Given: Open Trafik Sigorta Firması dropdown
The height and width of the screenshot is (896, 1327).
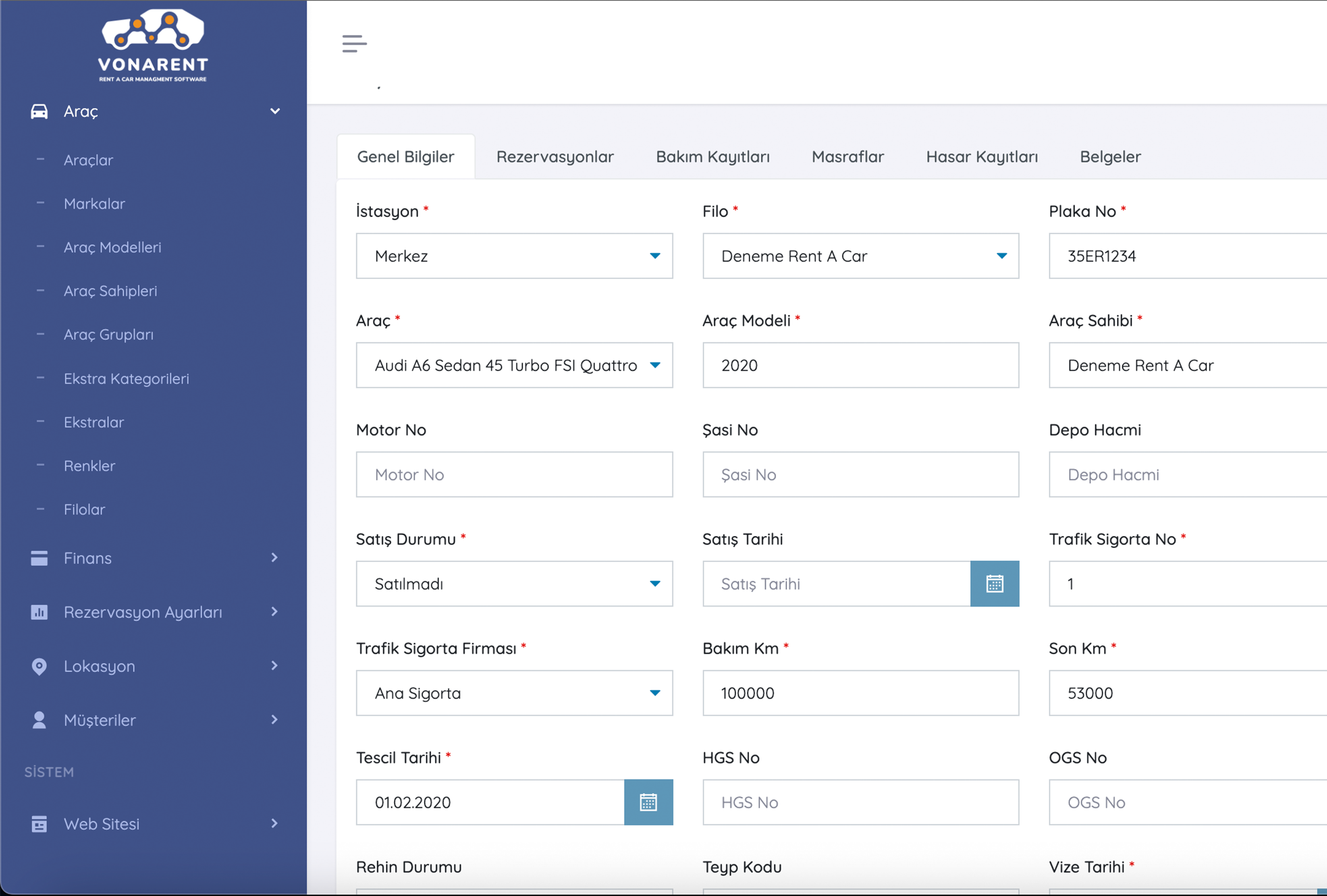Looking at the screenshot, I should coord(514,693).
